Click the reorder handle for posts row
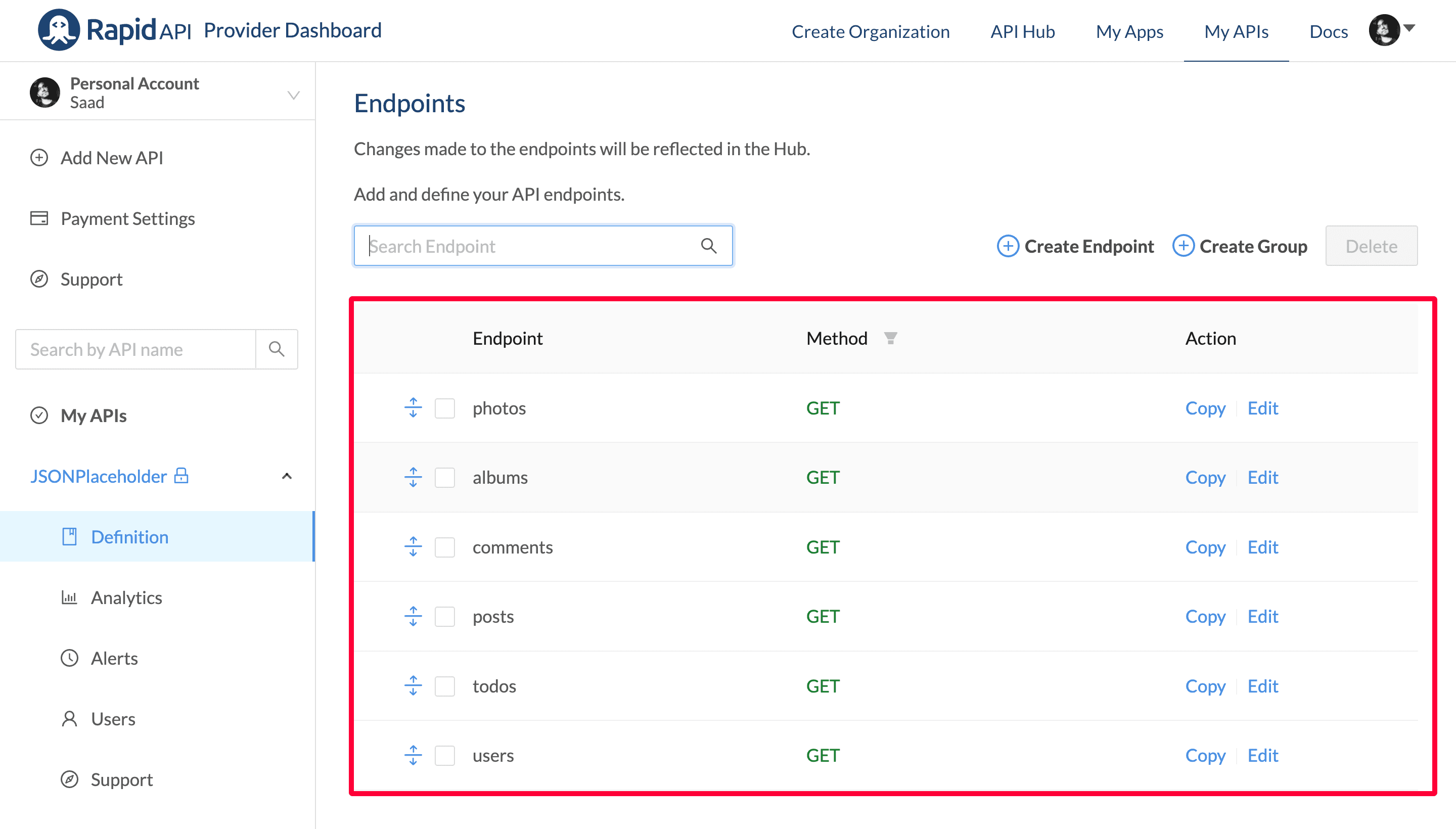 pyautogui.click(x=414, y=616)
